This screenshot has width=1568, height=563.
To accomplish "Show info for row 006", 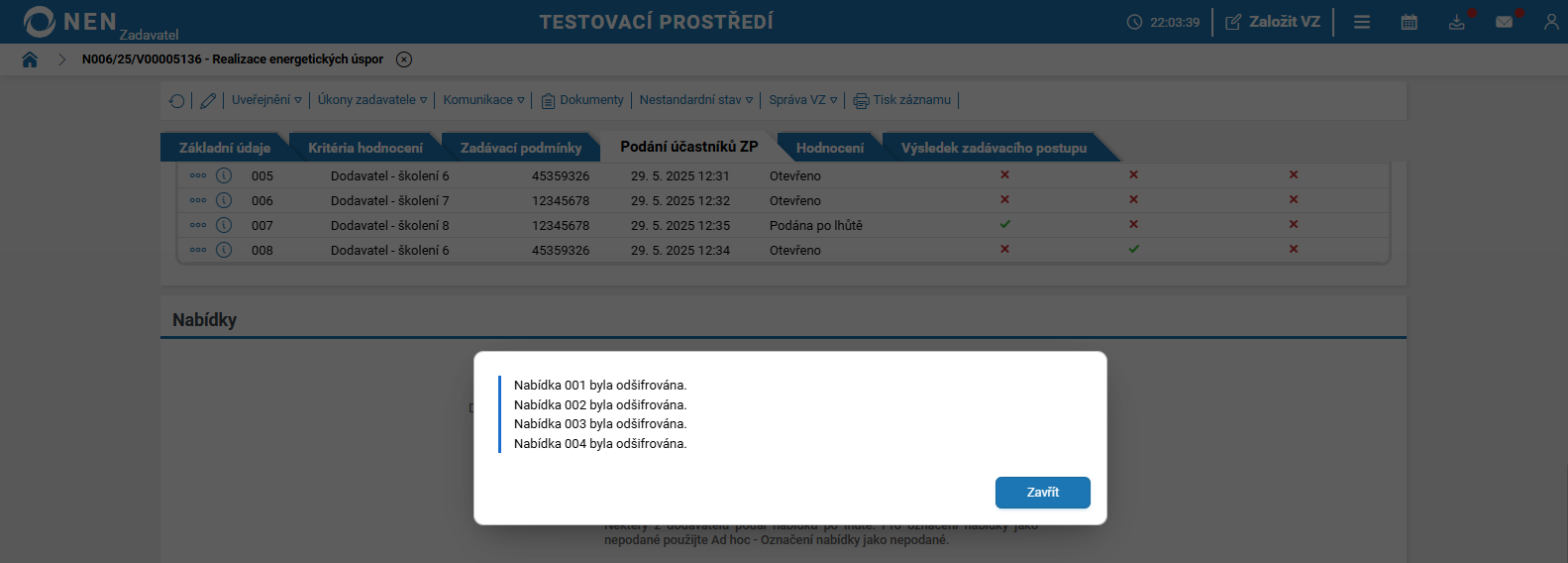I will pos(224,200).
